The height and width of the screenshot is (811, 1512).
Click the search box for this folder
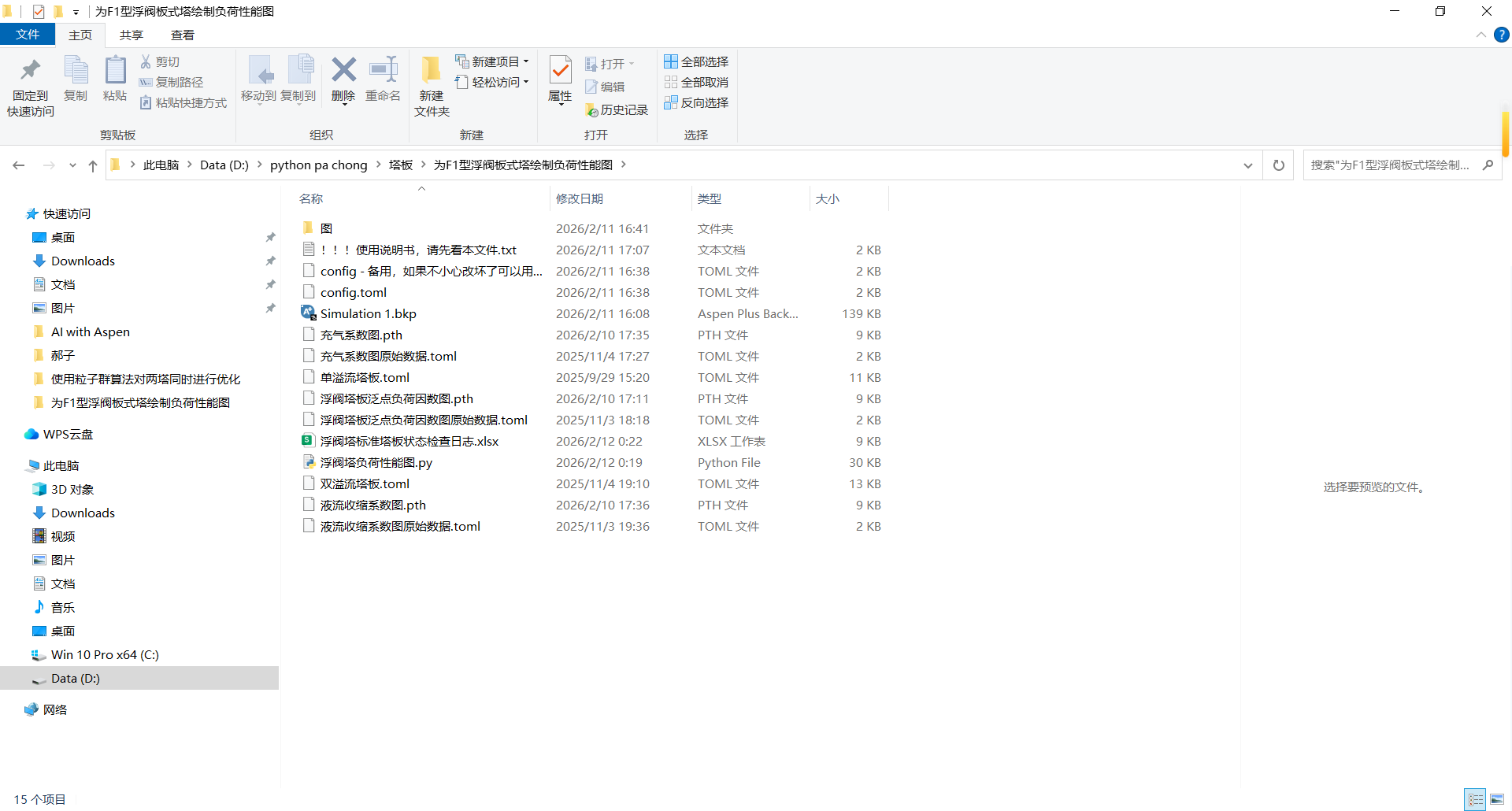(x=1390, y=165)
